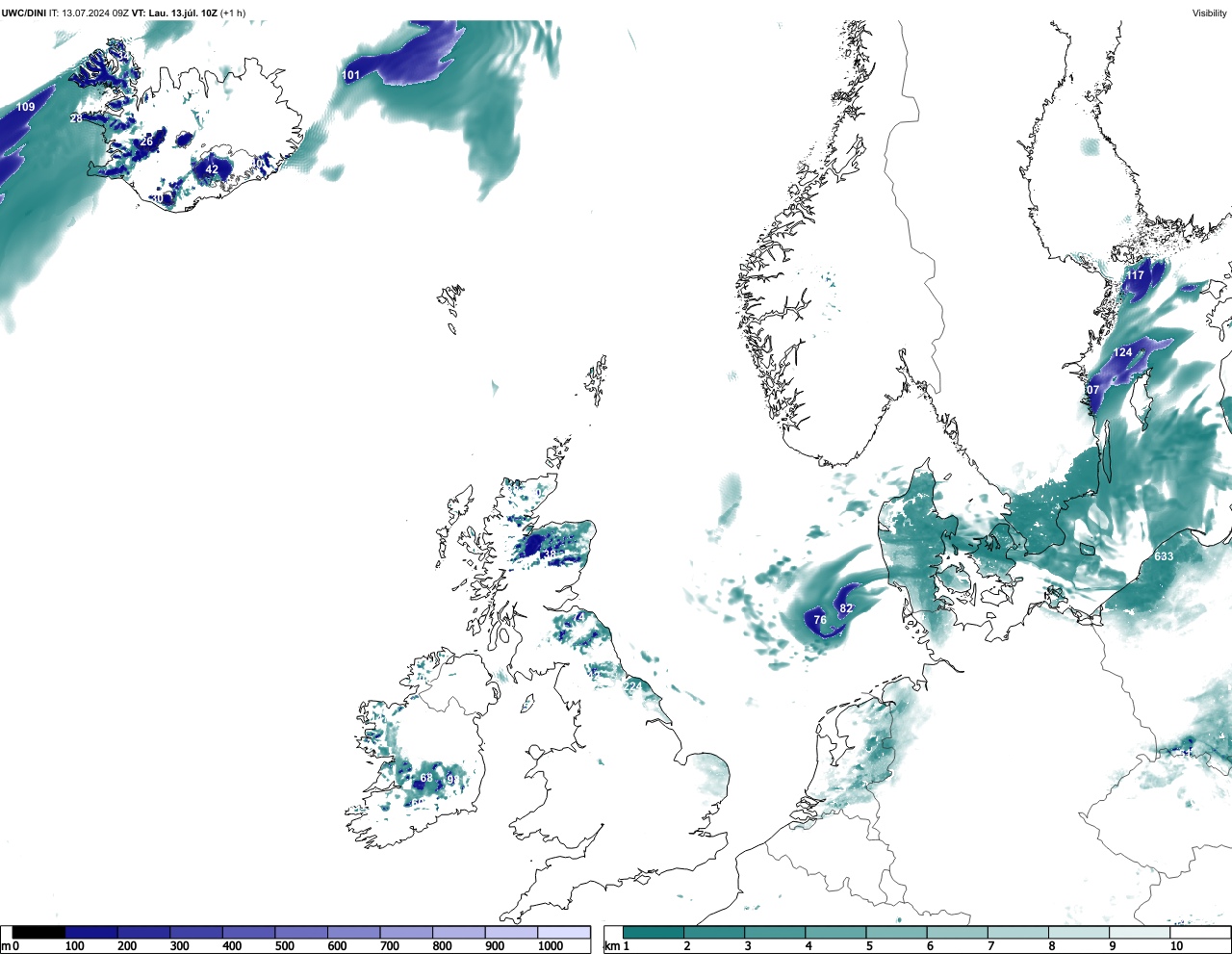Click the 9–10 km palest teal swatch
This screenshot has width=1232, height=954.
tap(1140, 933)
